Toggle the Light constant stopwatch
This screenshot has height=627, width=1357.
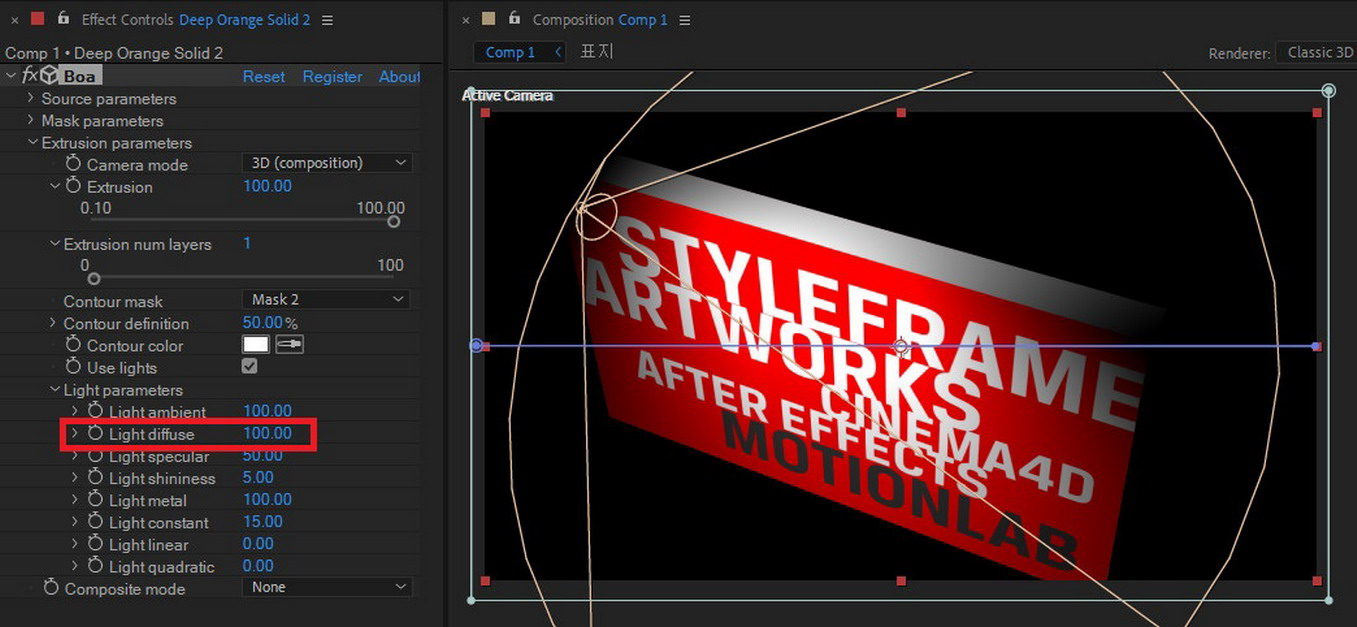pos(95,521)
